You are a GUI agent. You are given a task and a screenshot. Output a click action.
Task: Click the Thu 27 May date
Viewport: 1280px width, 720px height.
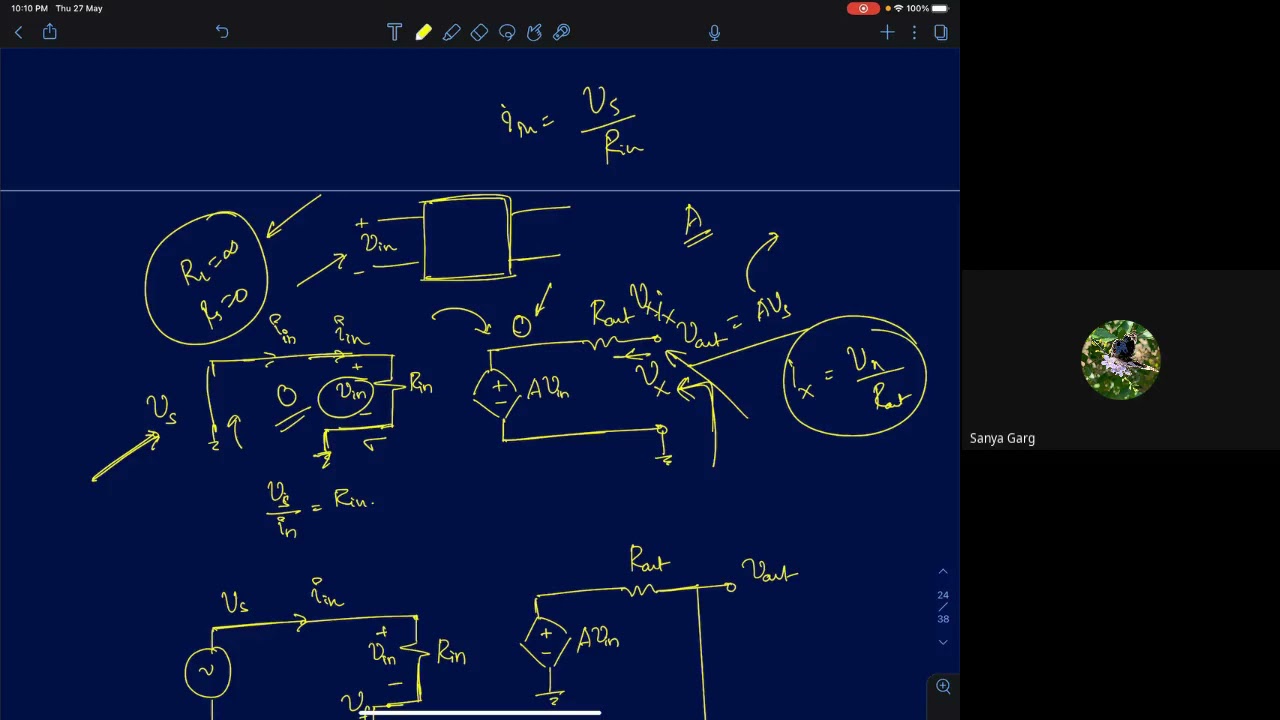[79, 8]
